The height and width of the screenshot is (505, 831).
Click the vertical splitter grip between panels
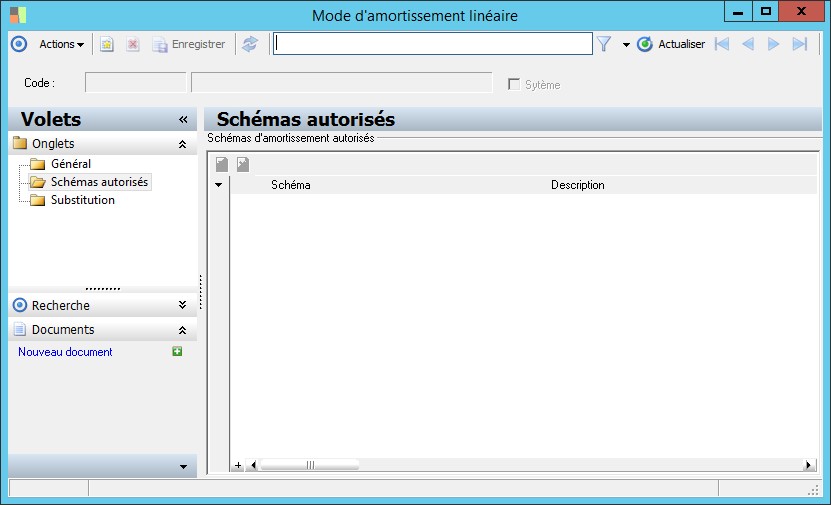201,291
